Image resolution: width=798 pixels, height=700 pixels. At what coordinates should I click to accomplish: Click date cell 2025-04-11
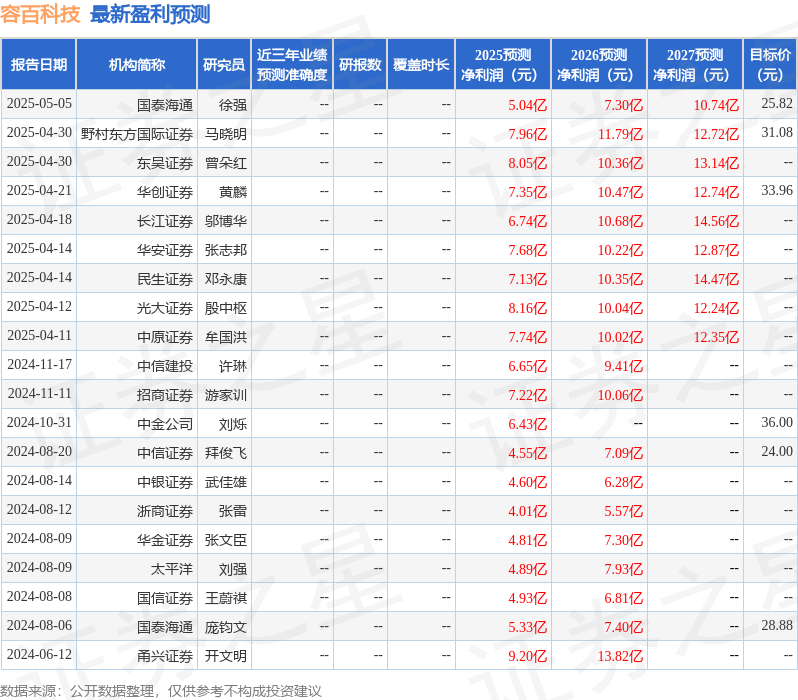tap(39, 335)
